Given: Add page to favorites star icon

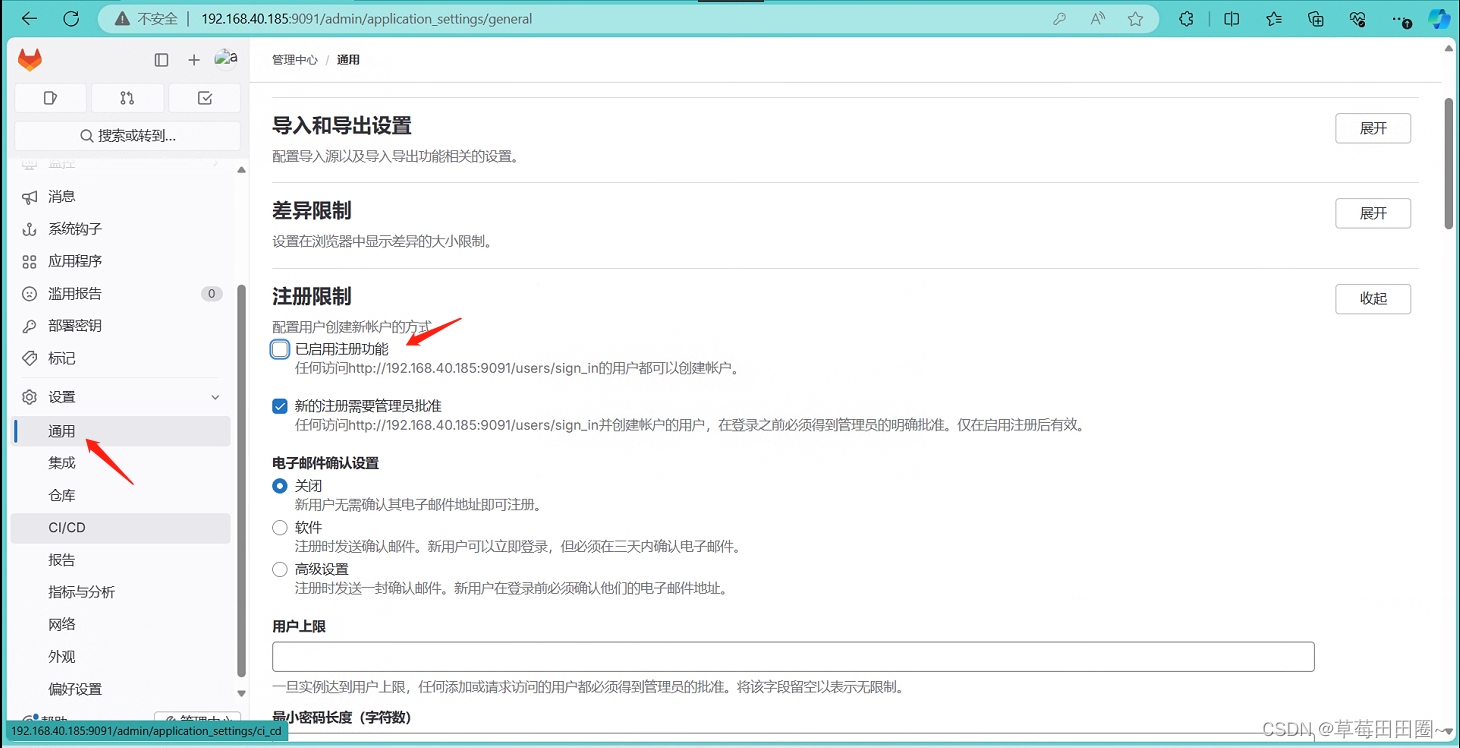Looking at the screenshot, I should (1135, 19).
